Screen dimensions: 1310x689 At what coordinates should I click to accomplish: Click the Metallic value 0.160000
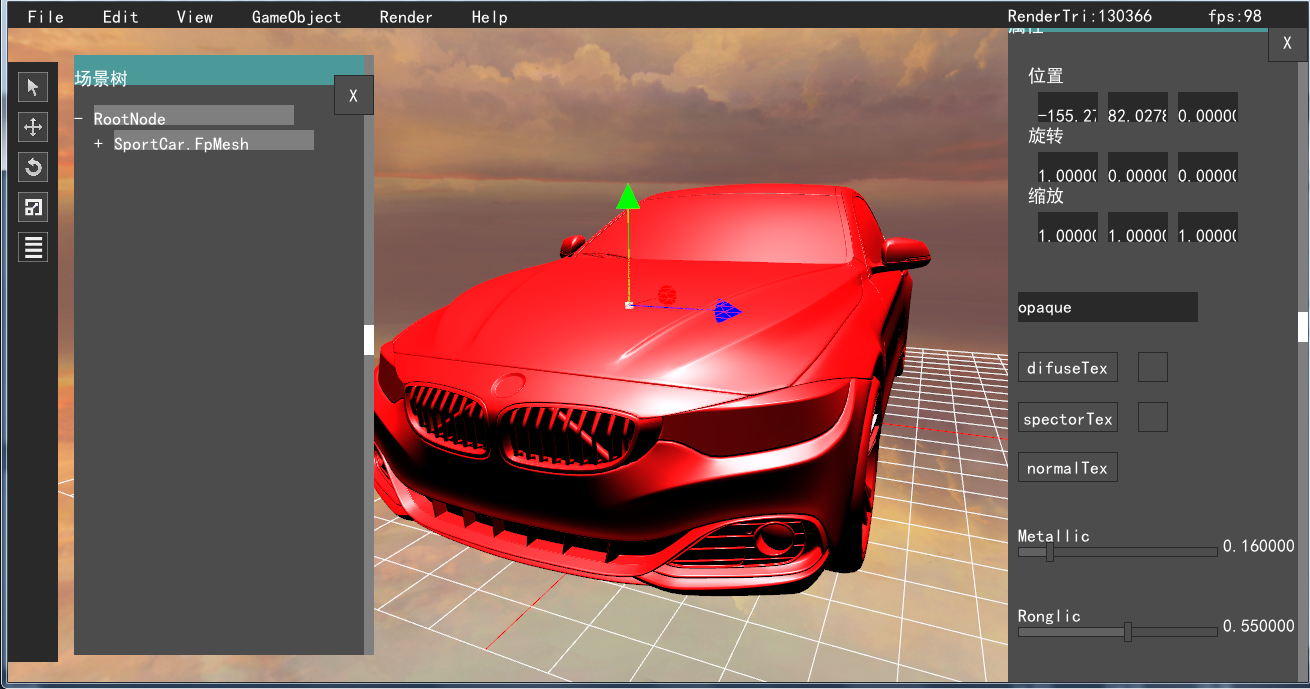click(x=1259, y=546)
